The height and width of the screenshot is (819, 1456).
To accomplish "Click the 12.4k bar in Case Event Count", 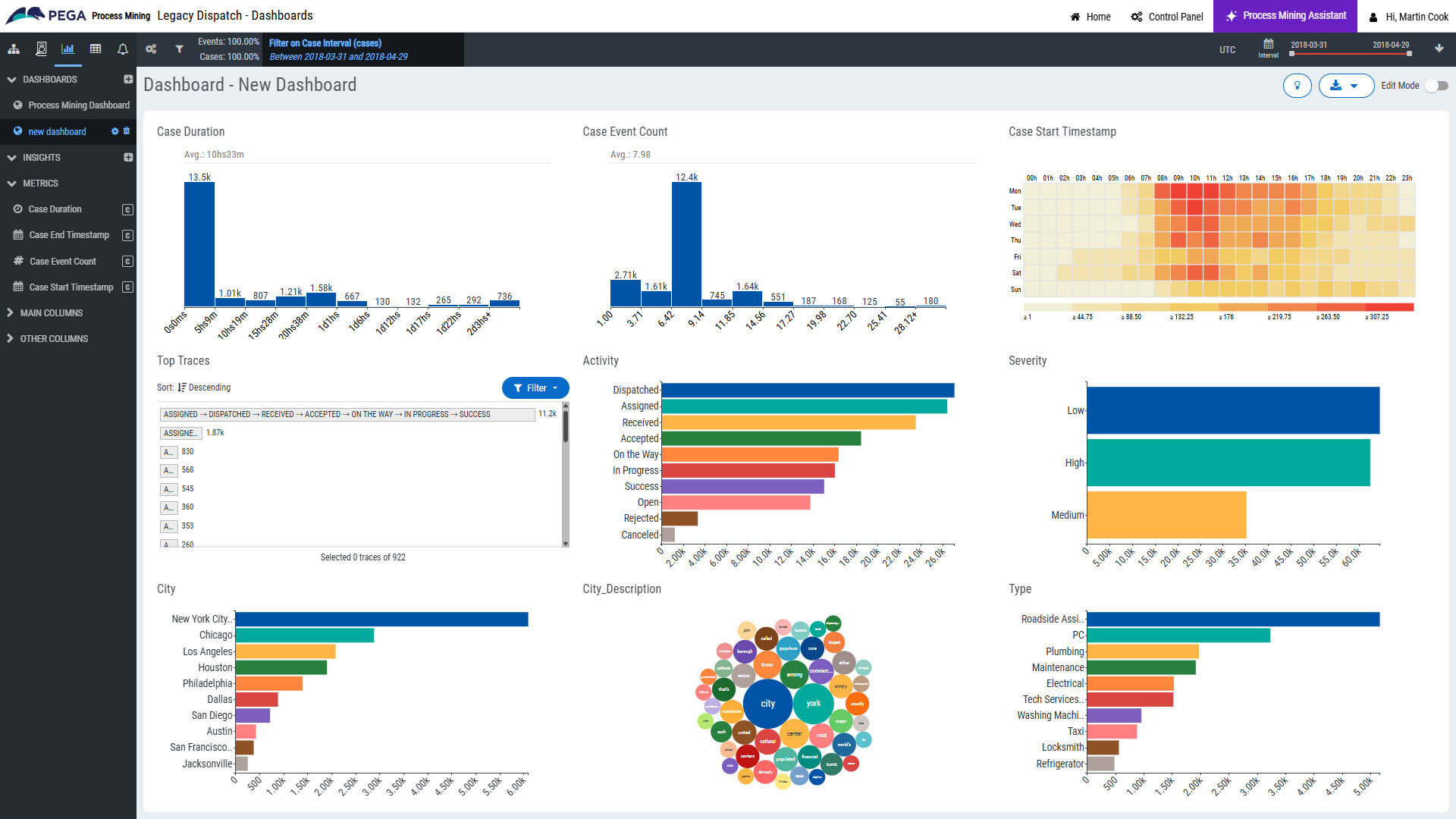I will 686,244.
